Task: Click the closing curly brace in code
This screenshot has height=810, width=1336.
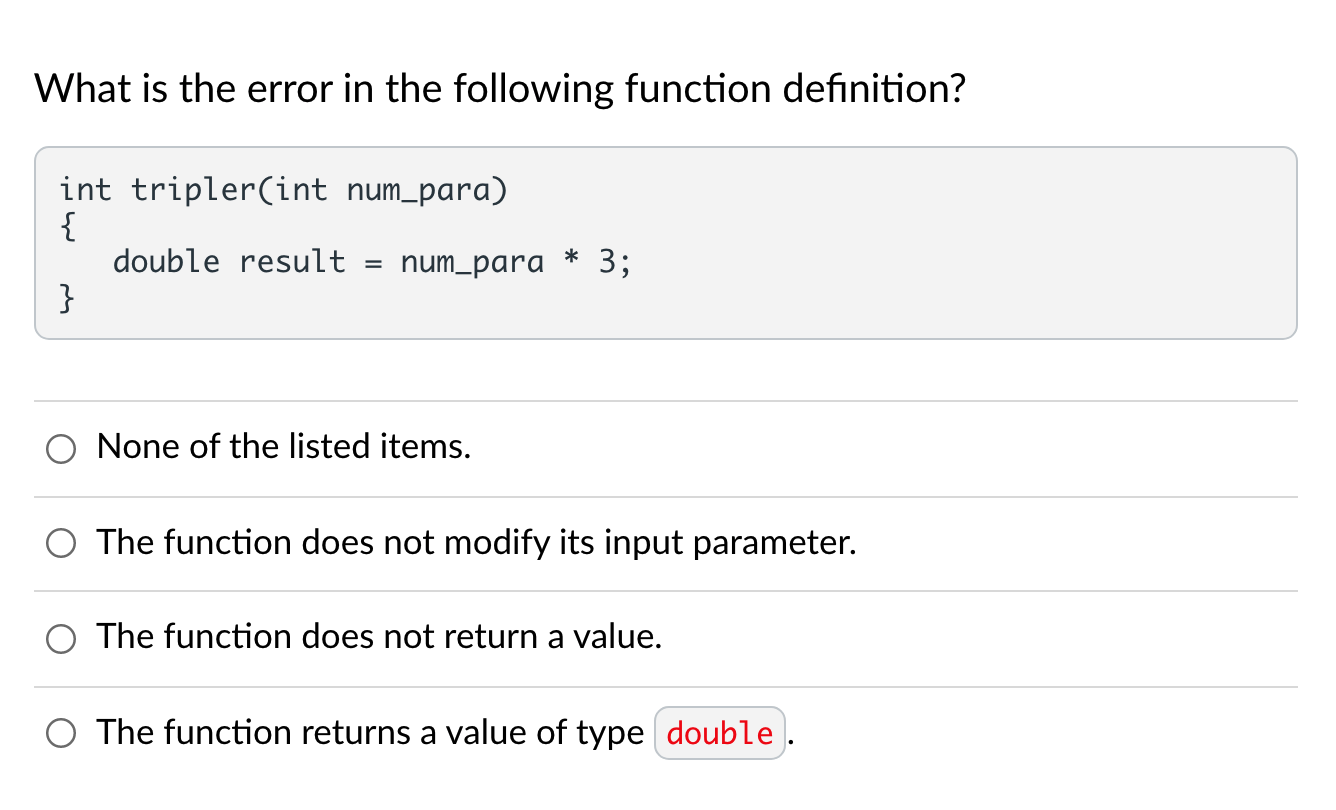Action: (66, 298)
